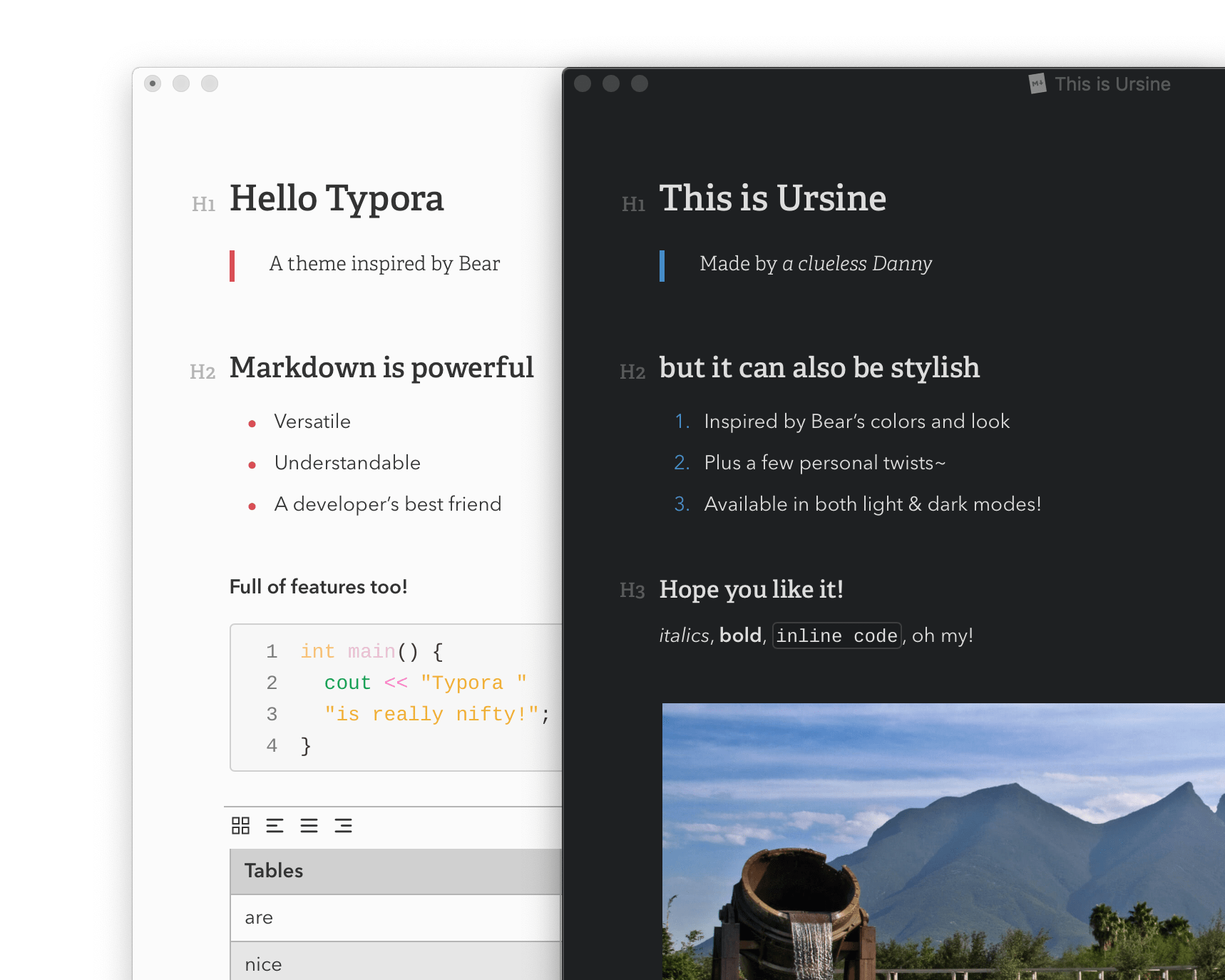Click the 'Hello Typora' heading
Screen dimensions: 1225x980
(x=337, y=198)
